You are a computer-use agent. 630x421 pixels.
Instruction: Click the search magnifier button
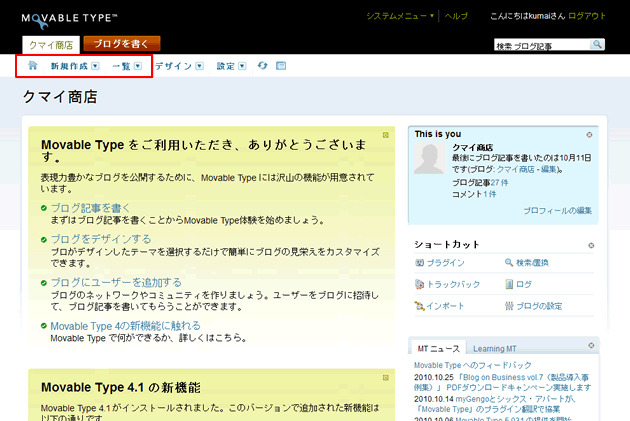click(597, 44)
